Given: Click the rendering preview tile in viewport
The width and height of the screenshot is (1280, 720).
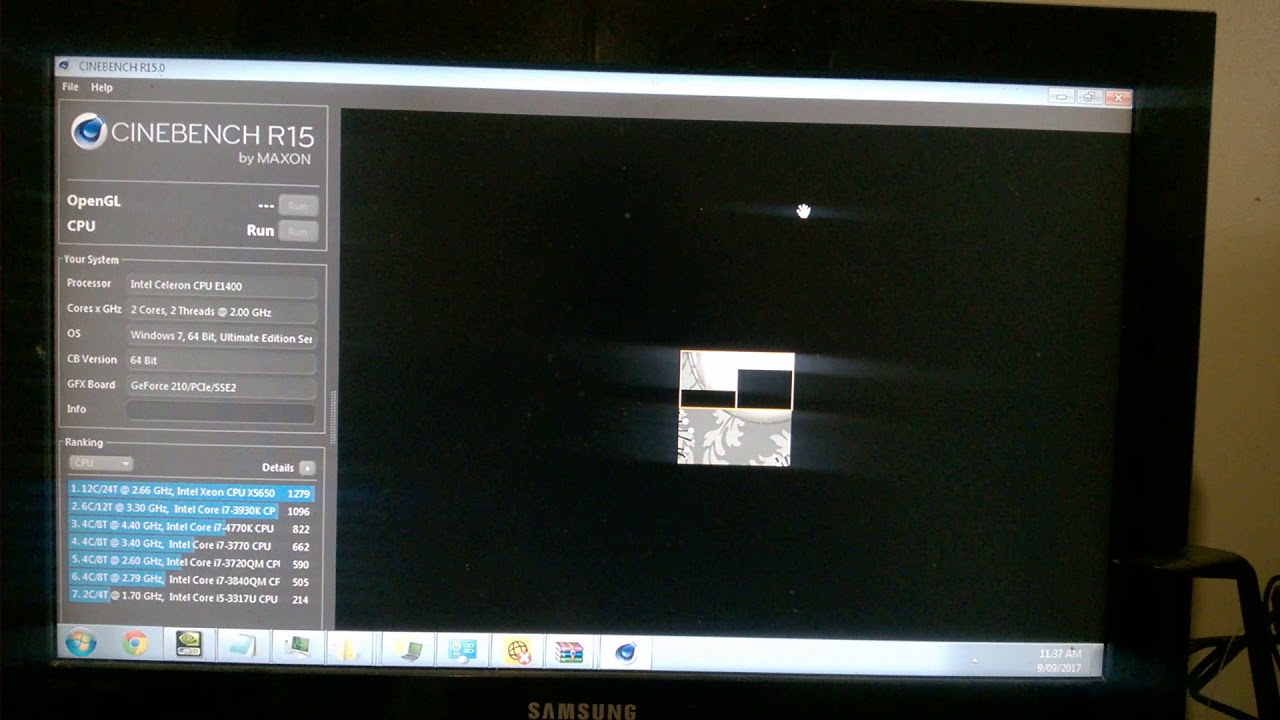Looking at the screenshot, I should tap(736, 408).
